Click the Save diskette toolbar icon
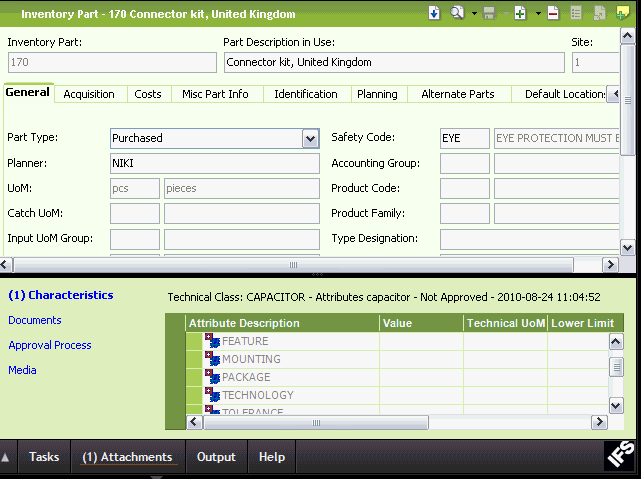 [x=489, y=13]
